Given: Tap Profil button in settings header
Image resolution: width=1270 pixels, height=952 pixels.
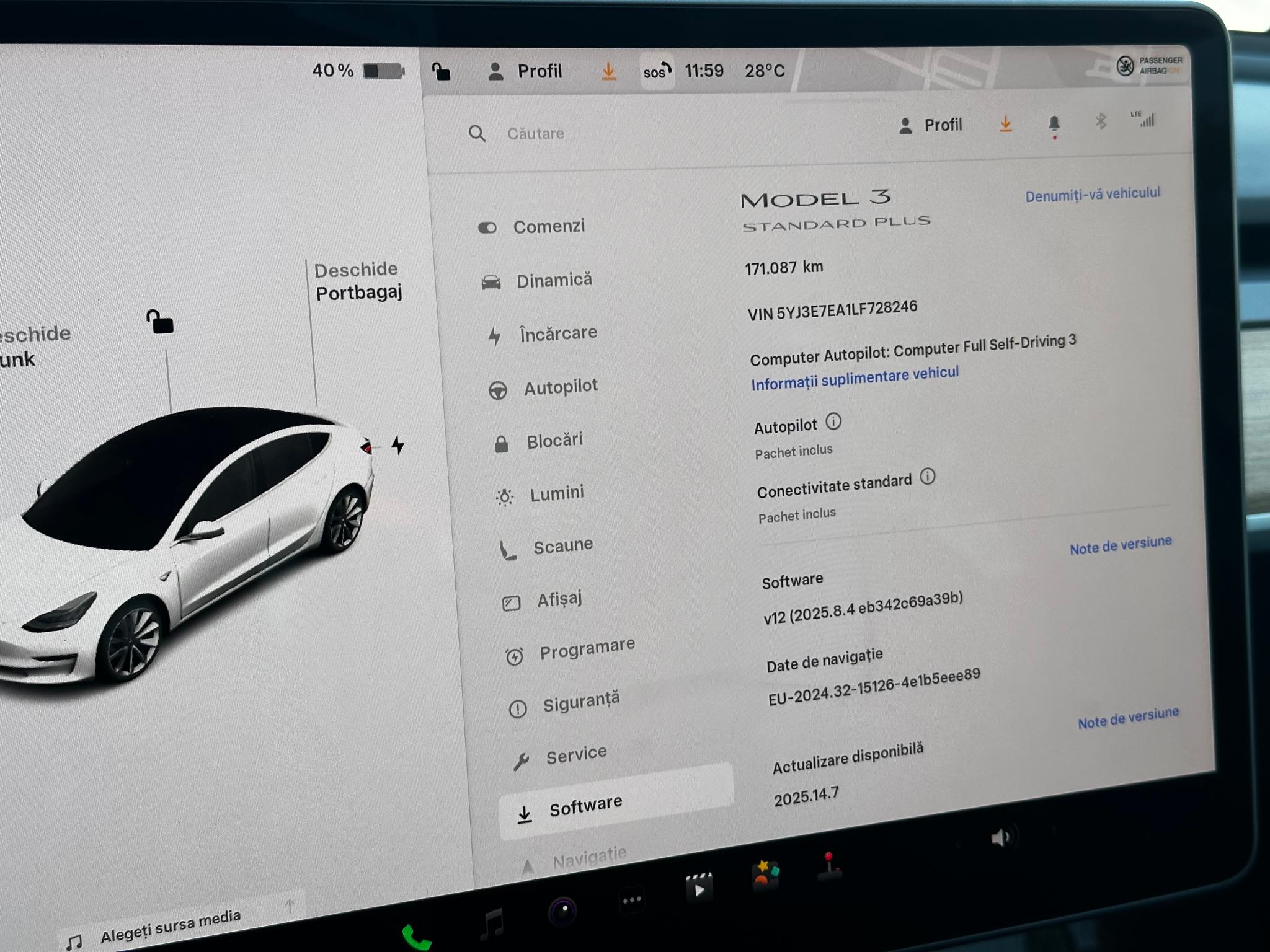Looking at the screenshot, I should click(x=930, y=125).
